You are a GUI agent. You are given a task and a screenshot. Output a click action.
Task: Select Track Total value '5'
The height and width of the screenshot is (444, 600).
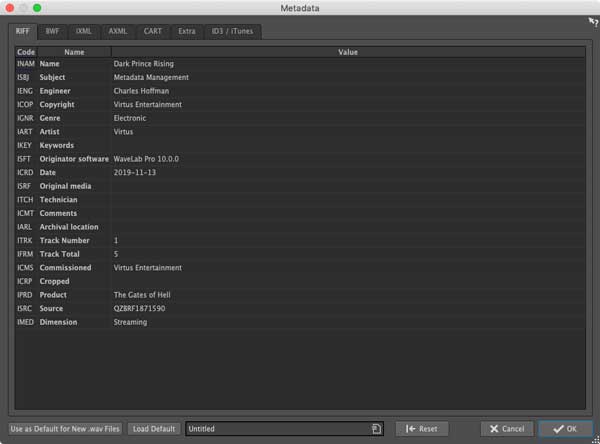(116, 254)
